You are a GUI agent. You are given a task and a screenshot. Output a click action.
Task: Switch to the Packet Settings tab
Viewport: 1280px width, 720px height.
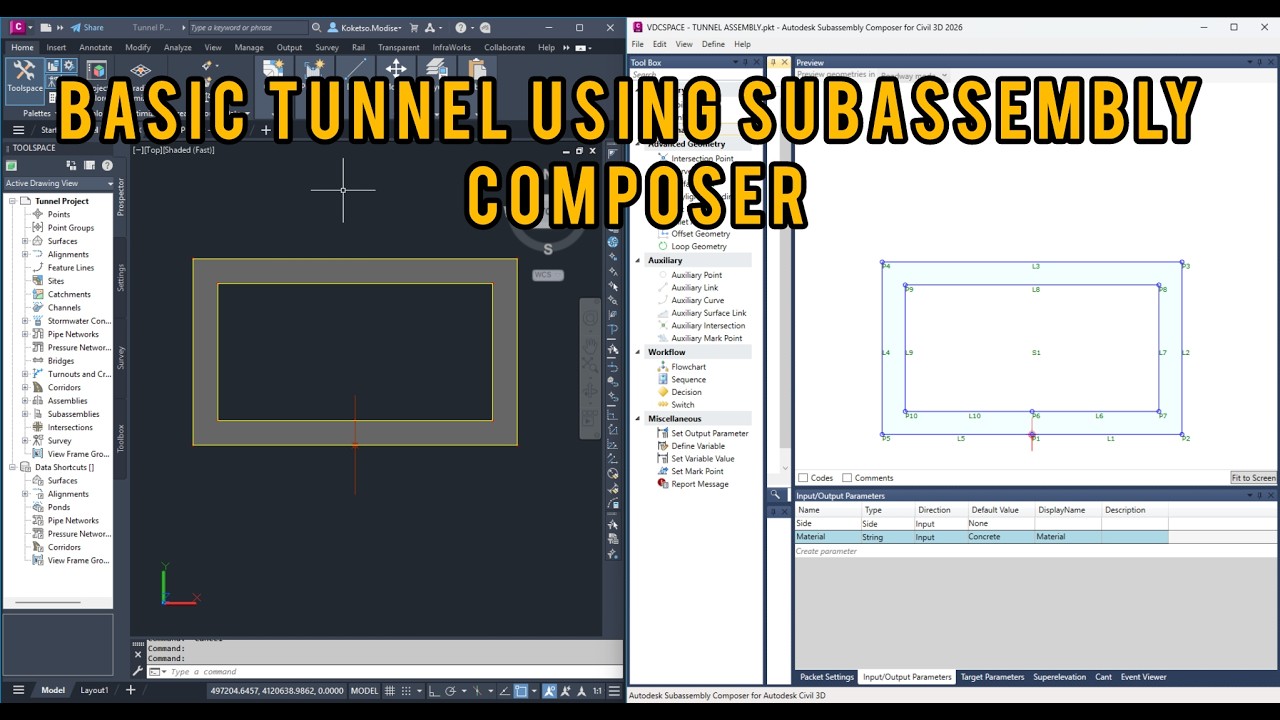pyautogui.click(x=827, y=677)
